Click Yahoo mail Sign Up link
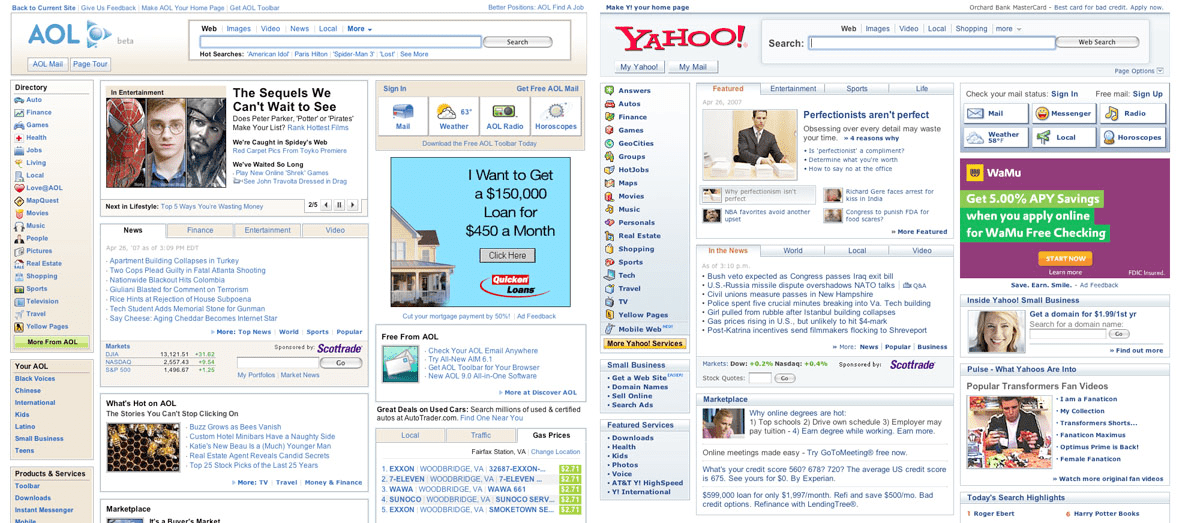This screenshot has width=1200, height=523. (1148, 94)
